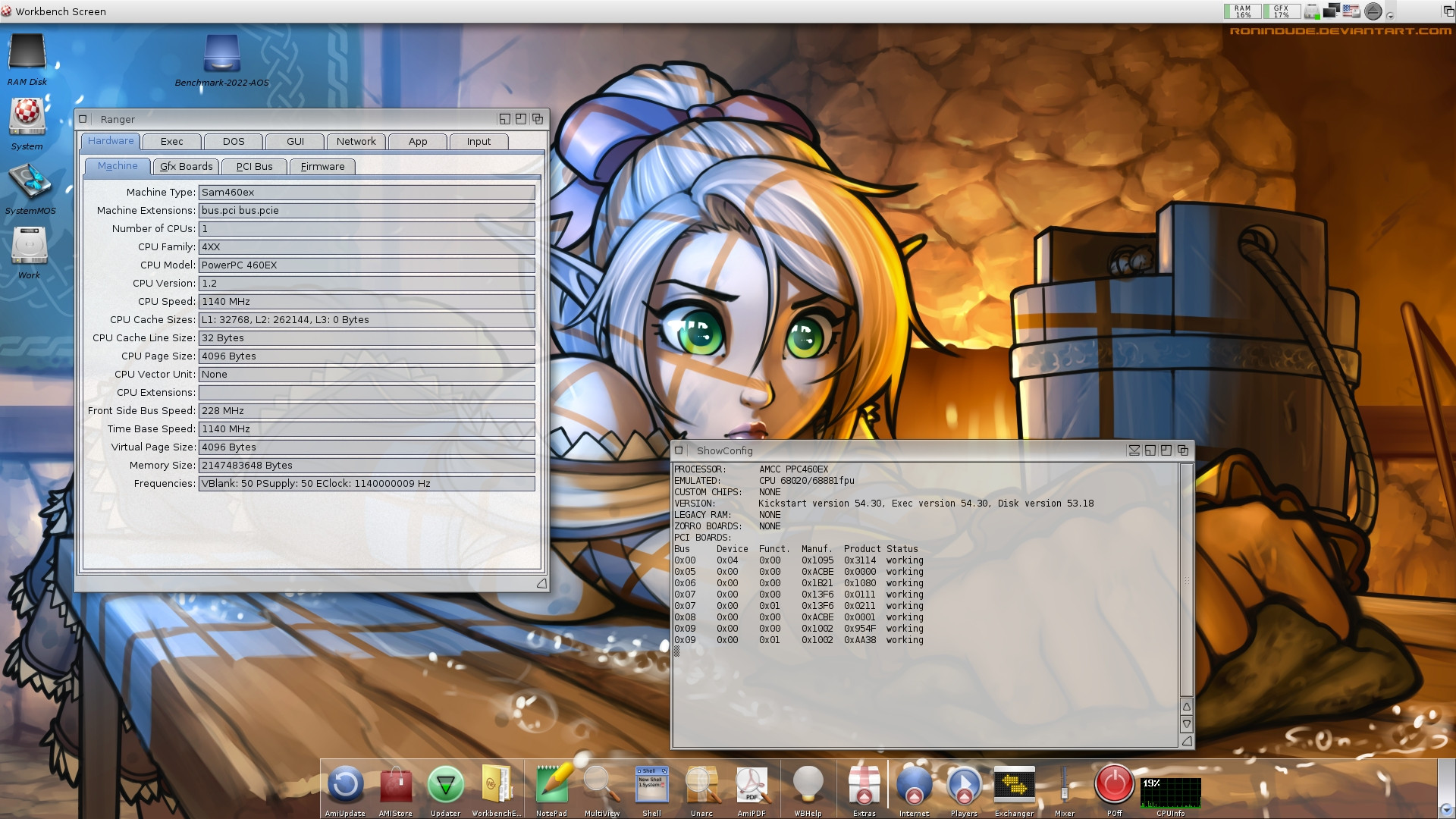Click the Ranger window iconify gadget

[504, 119]
